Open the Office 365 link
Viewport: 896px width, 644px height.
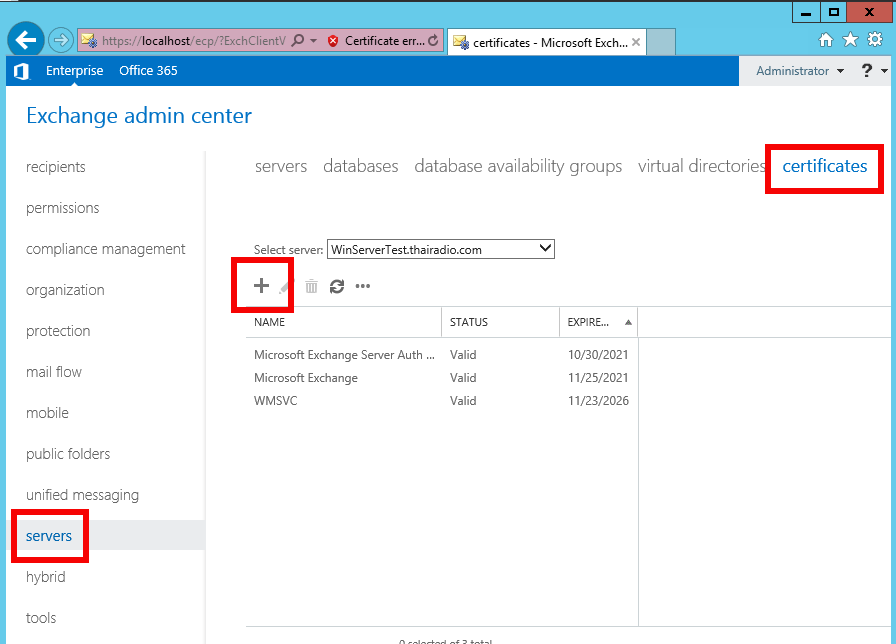coord(148,71)
